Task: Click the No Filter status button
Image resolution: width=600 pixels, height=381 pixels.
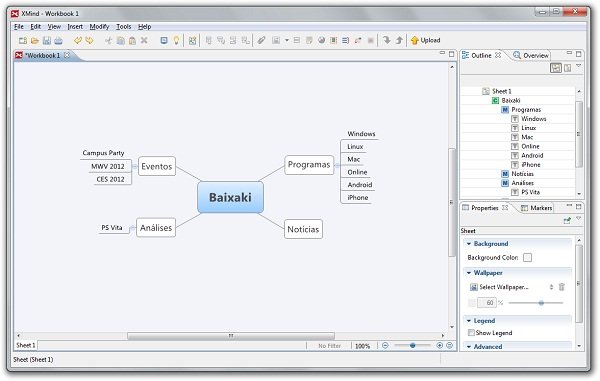Action: tap(329, 346)
